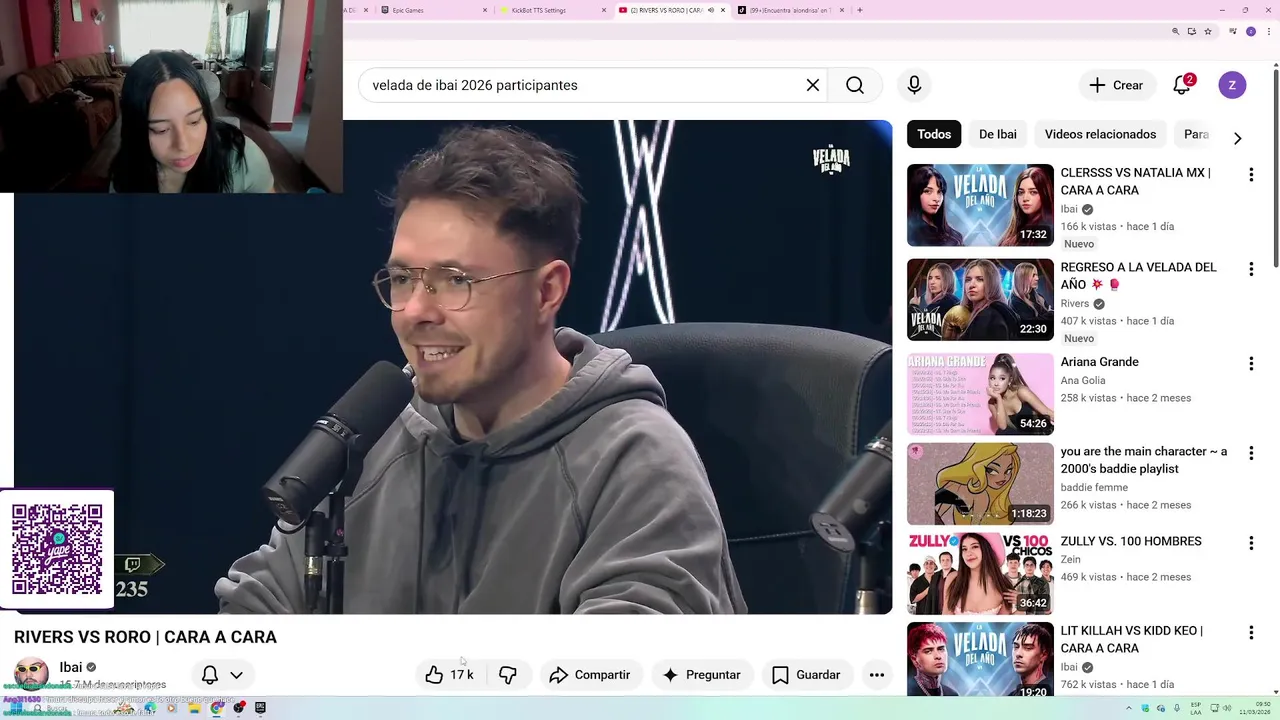Open options menu for CLERSSS VS NATALIA MX

(x=1251, y=175)
